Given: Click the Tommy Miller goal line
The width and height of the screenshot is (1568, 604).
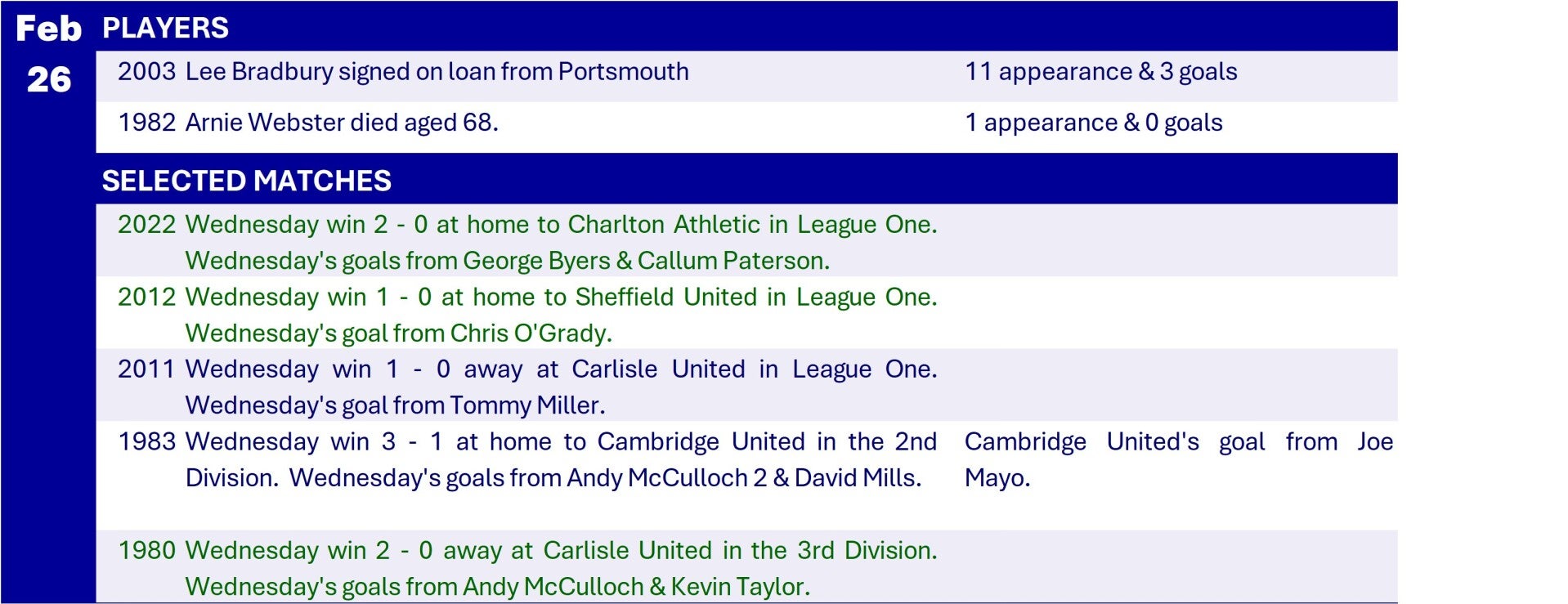Looking at the screenshot, I should (395, 405).
